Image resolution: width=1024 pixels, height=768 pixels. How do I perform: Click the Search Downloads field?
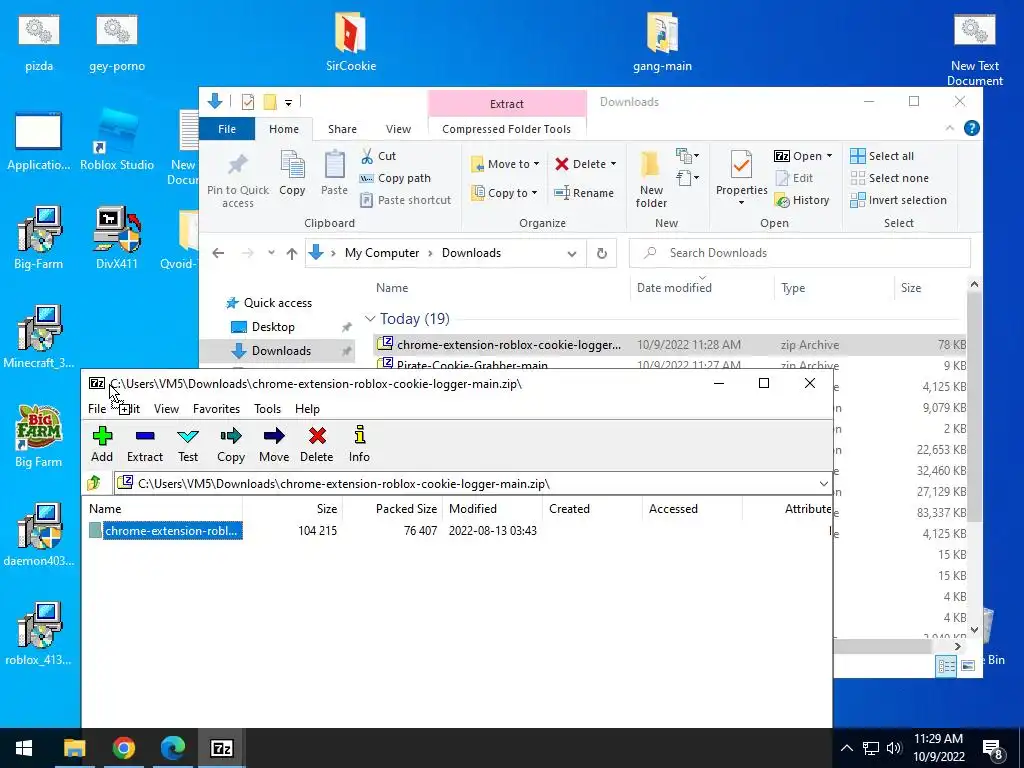(x=800, y=253)
